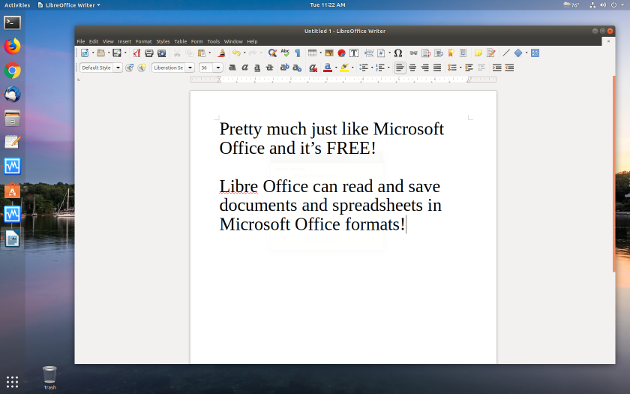The image size is (630, 394).
Task: Increase paragraph indent
Action: pyautogui.click(x=497, y=67)
